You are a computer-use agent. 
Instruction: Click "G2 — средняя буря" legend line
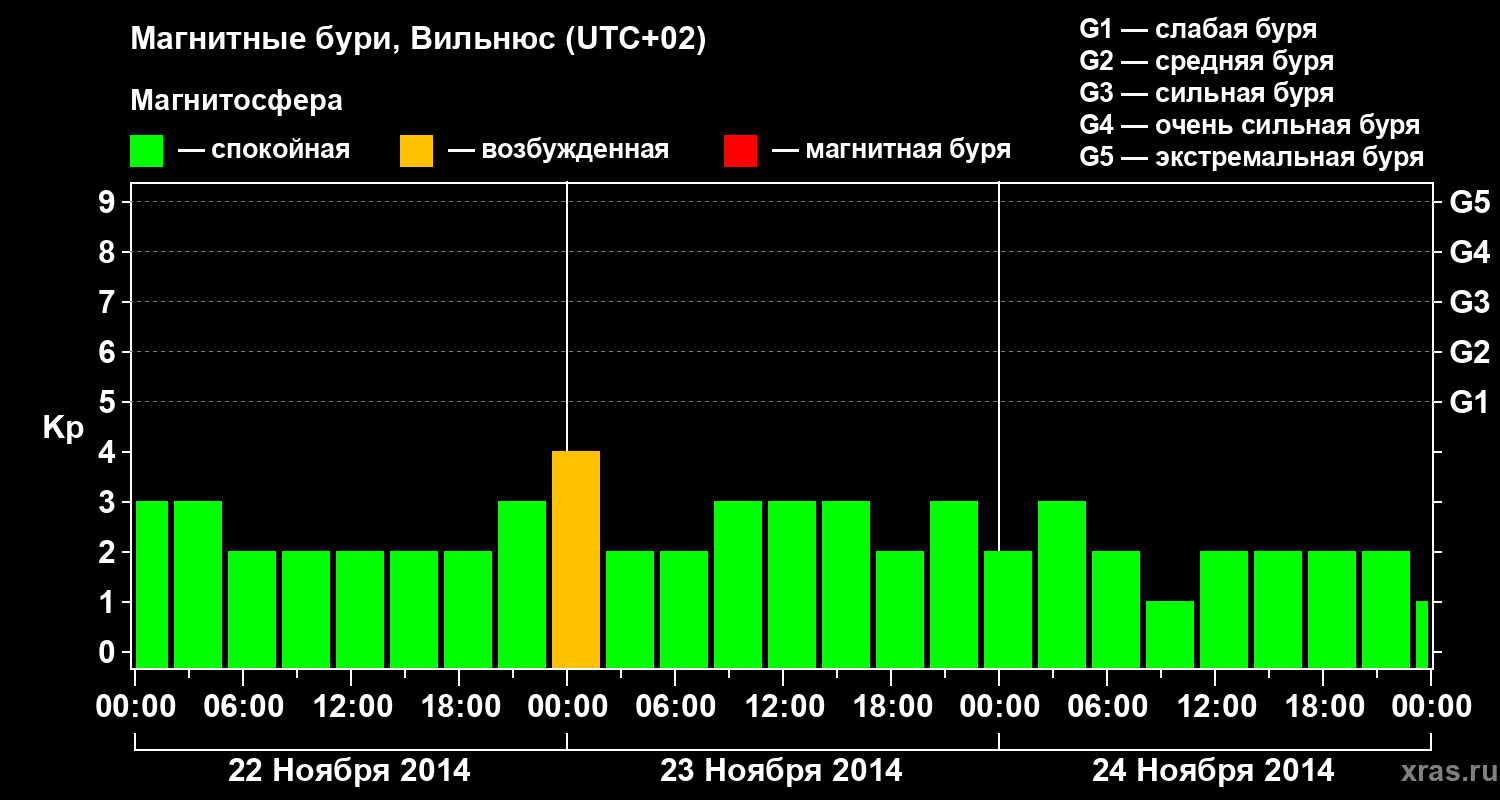point(1206,61)
